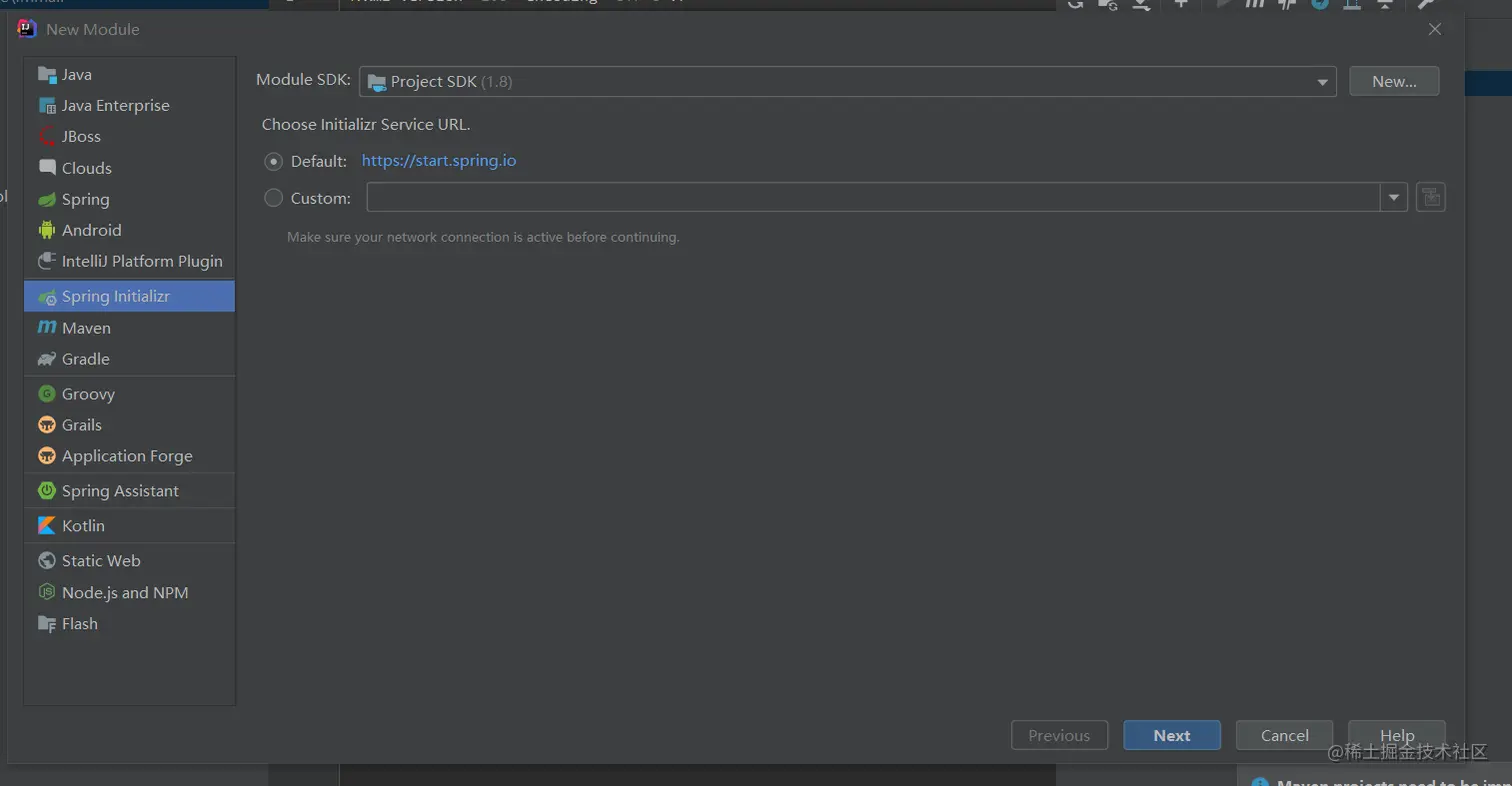Screen dimensions: 1512x786
Task: Select the Default service URL radio
Action: point(273,161)
